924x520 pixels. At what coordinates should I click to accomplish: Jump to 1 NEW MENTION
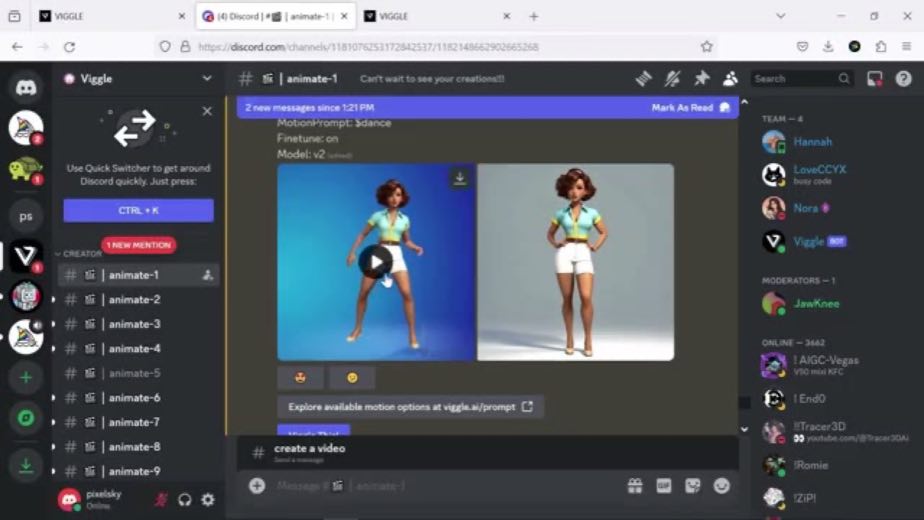[138, 245]
